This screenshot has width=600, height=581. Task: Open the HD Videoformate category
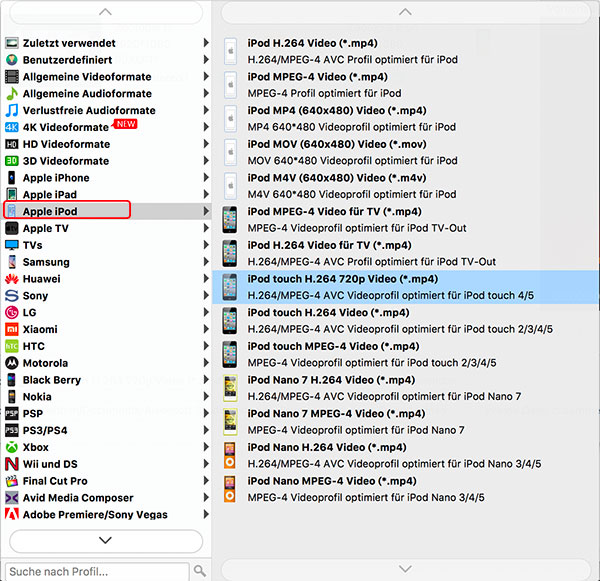(x=106, y=144)
